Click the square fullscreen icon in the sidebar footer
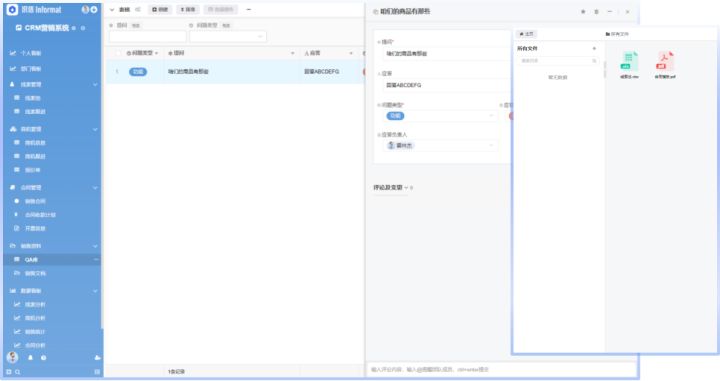This screenshot has height=381, width=720. click(9, 372)
